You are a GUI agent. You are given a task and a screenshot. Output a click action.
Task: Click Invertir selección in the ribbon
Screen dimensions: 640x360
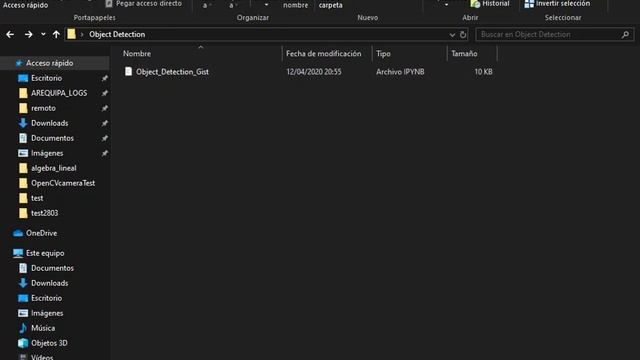pyautogui.click(x=557, y=4)
